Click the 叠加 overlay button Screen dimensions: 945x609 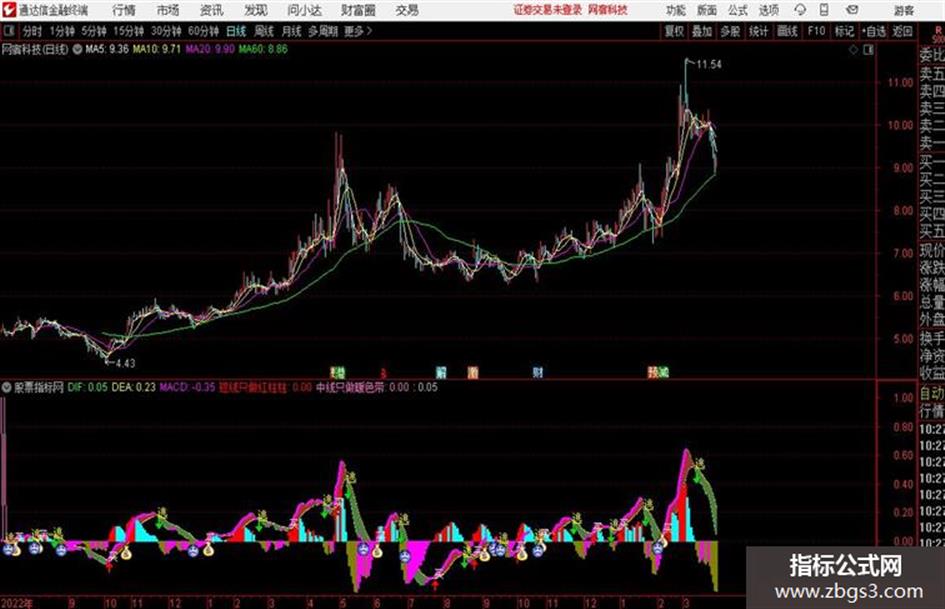[x=702, y=31]
